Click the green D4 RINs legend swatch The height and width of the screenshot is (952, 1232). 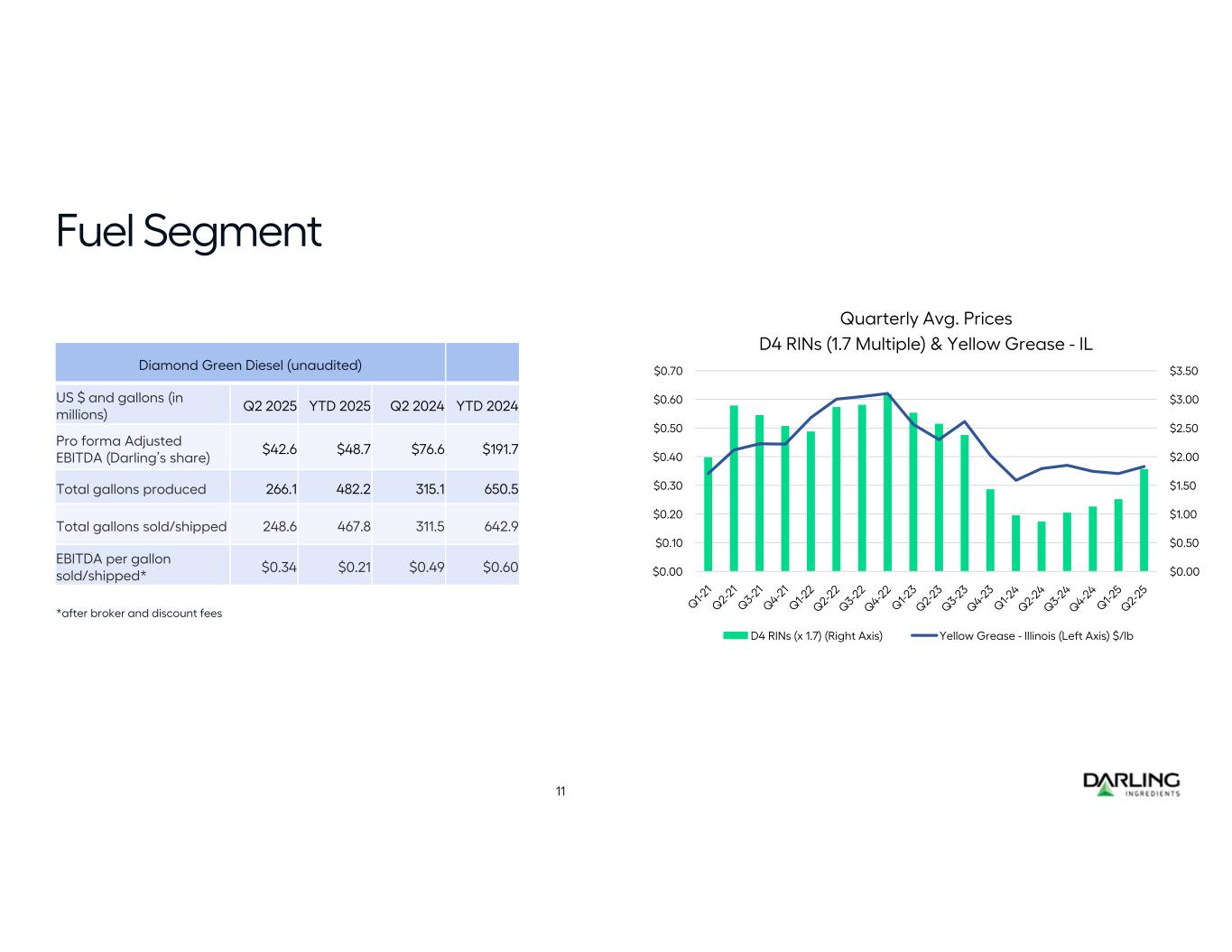click(x=736, y=636)
